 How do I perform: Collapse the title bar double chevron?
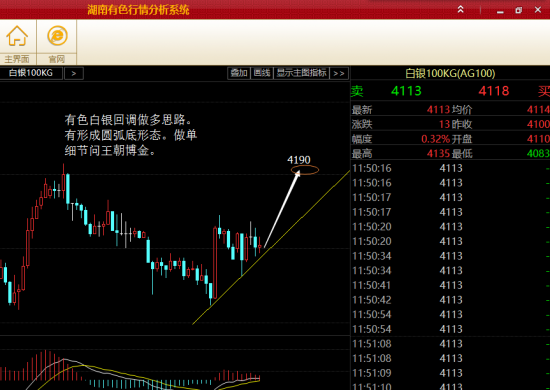(x=461, y=9)
